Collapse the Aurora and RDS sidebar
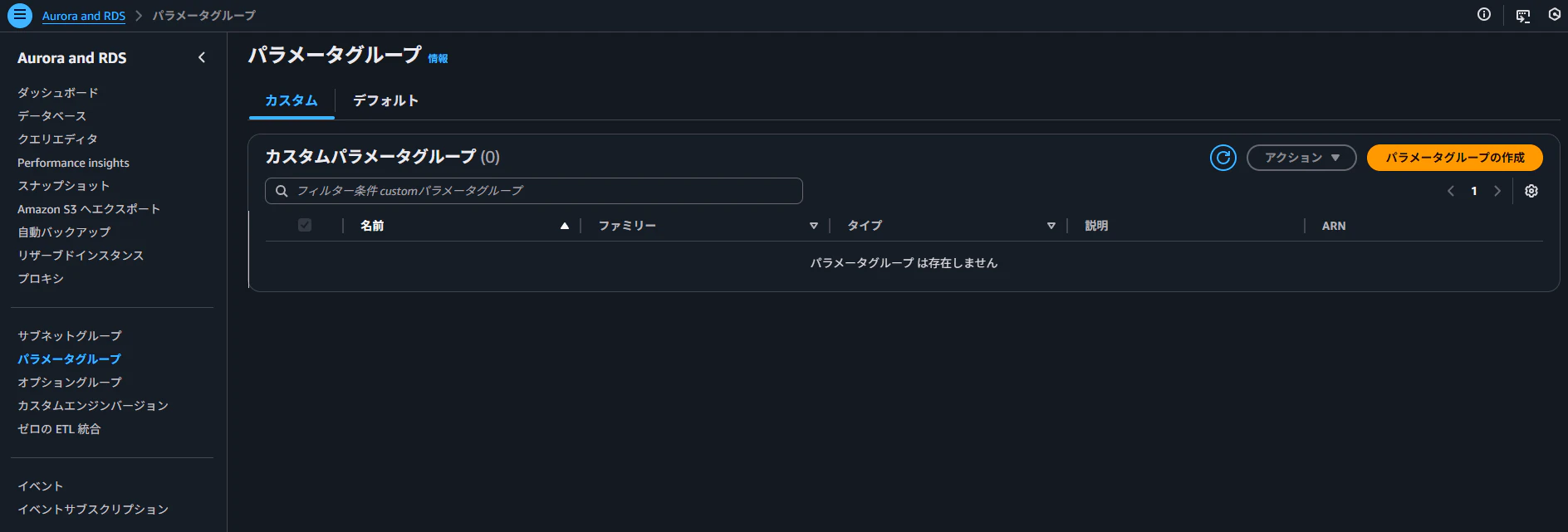Image resolution: width=1568 pixels, height=532 pixels. click(x=202, y=57)
